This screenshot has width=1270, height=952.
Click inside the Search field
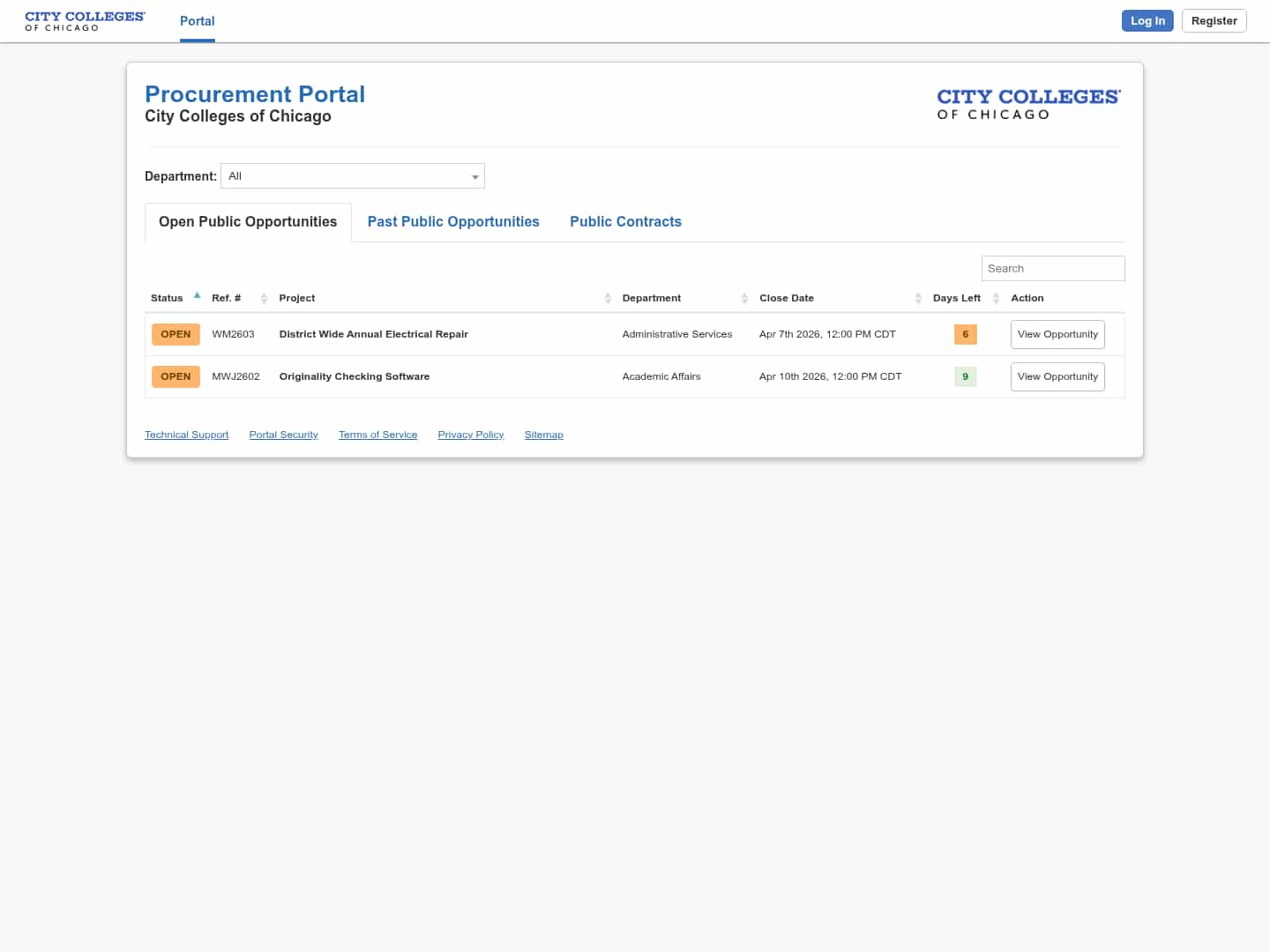1052,268
